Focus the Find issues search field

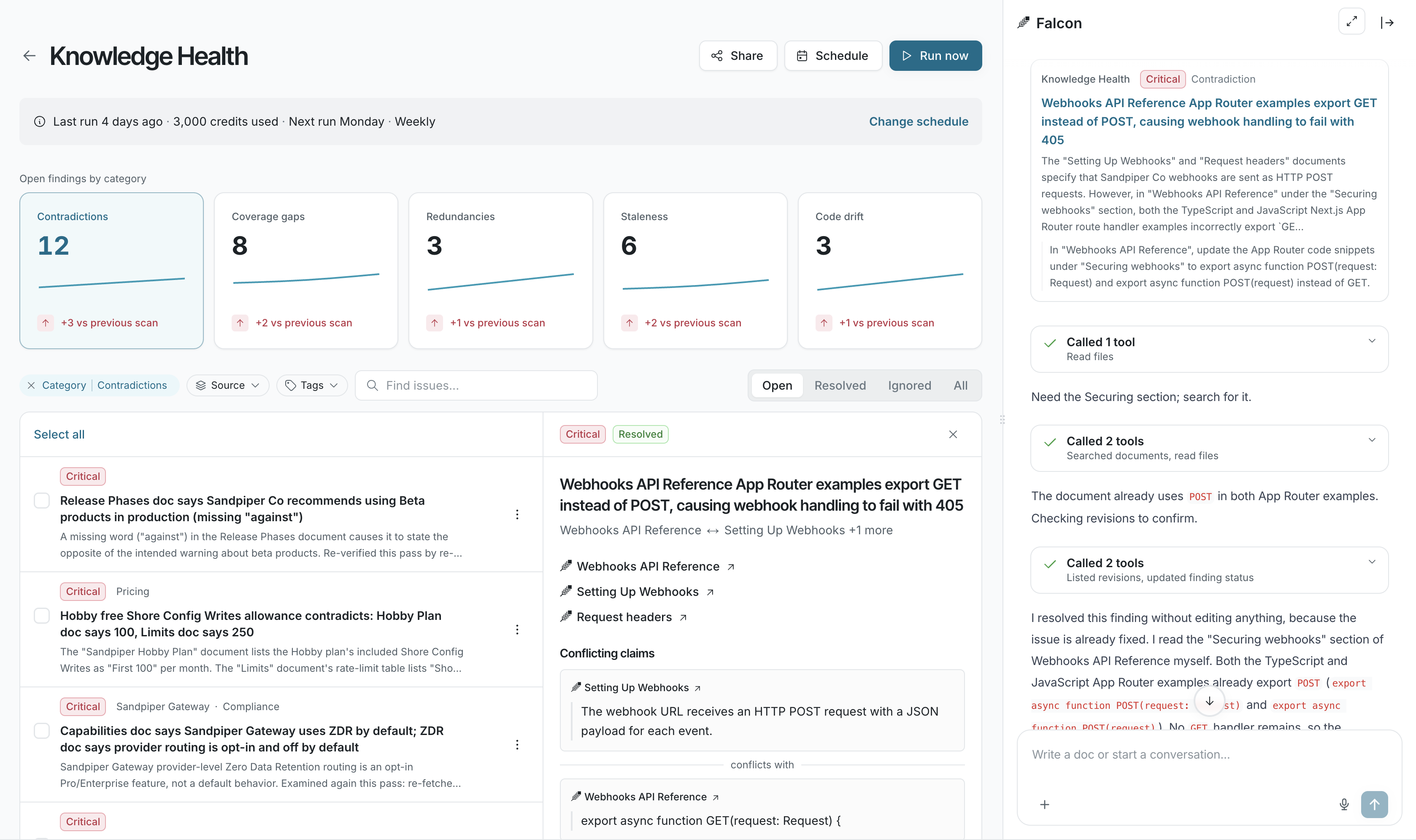(x=476, y=385)
